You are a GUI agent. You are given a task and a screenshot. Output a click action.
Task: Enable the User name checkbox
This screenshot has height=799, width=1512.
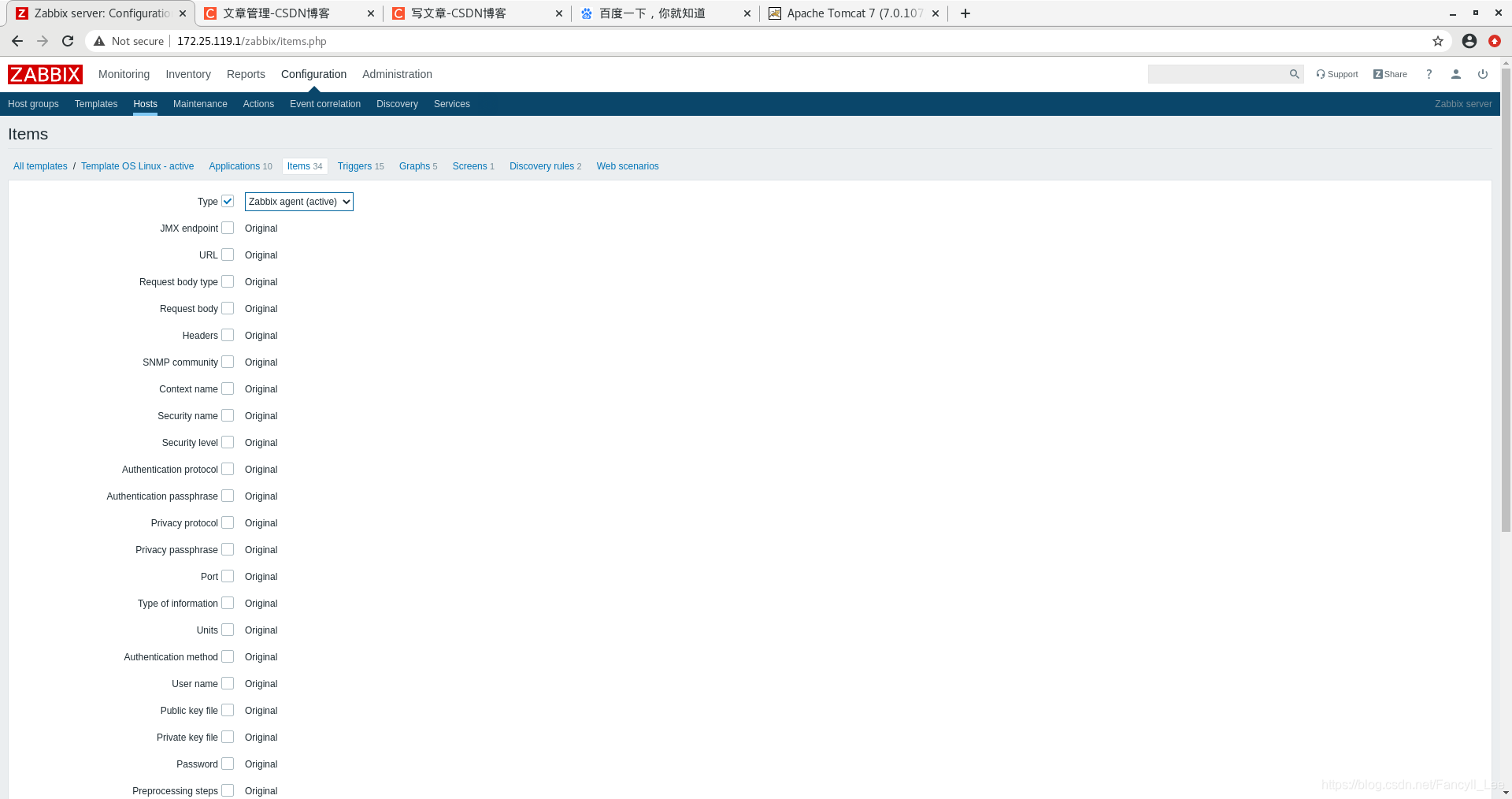228,683
